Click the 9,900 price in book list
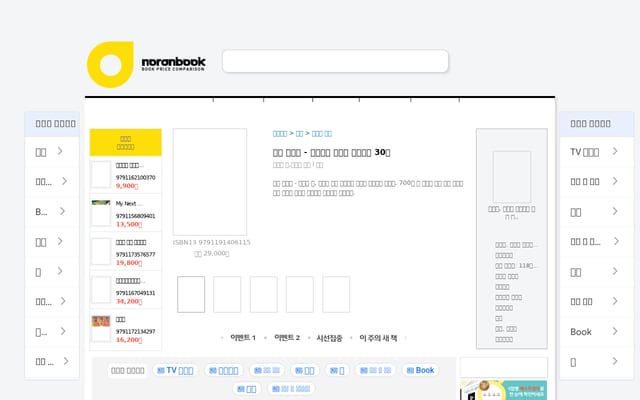The height and width of the screenshot is (400, 640). [127, 186]
